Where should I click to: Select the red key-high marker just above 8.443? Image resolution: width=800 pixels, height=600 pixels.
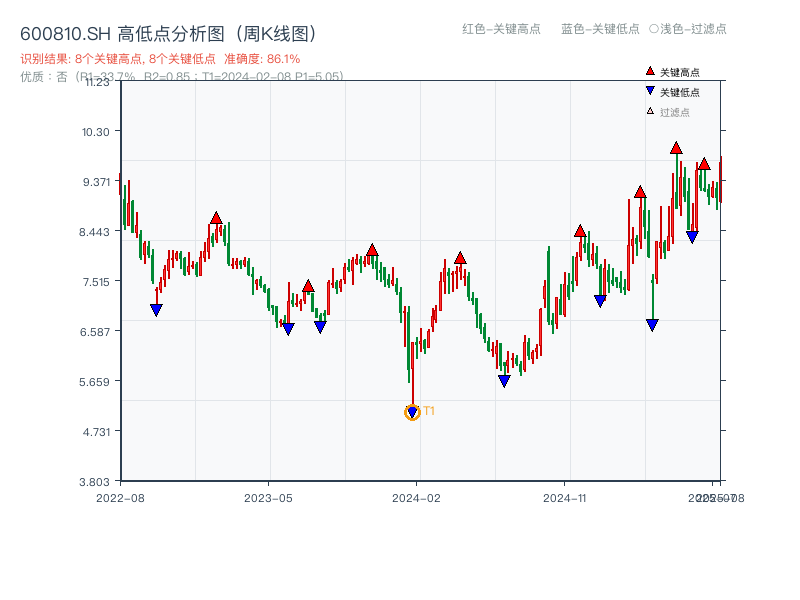tap(216, 218)
